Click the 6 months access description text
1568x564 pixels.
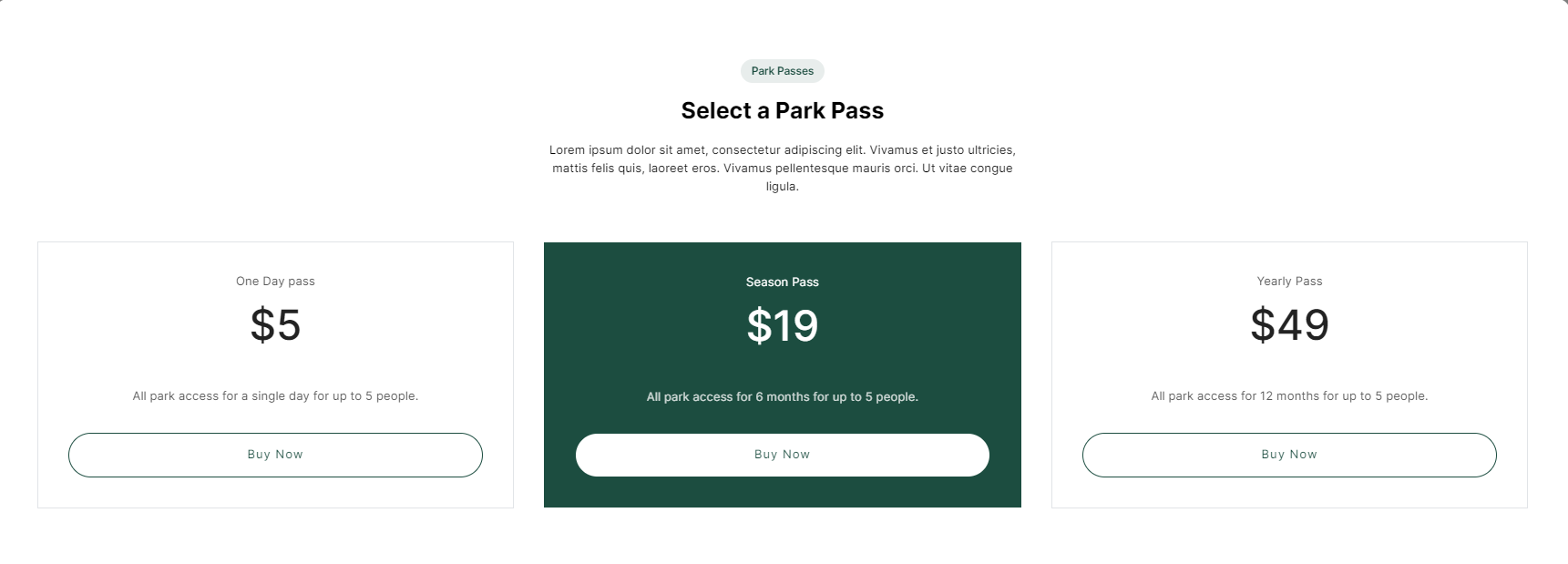782,397
